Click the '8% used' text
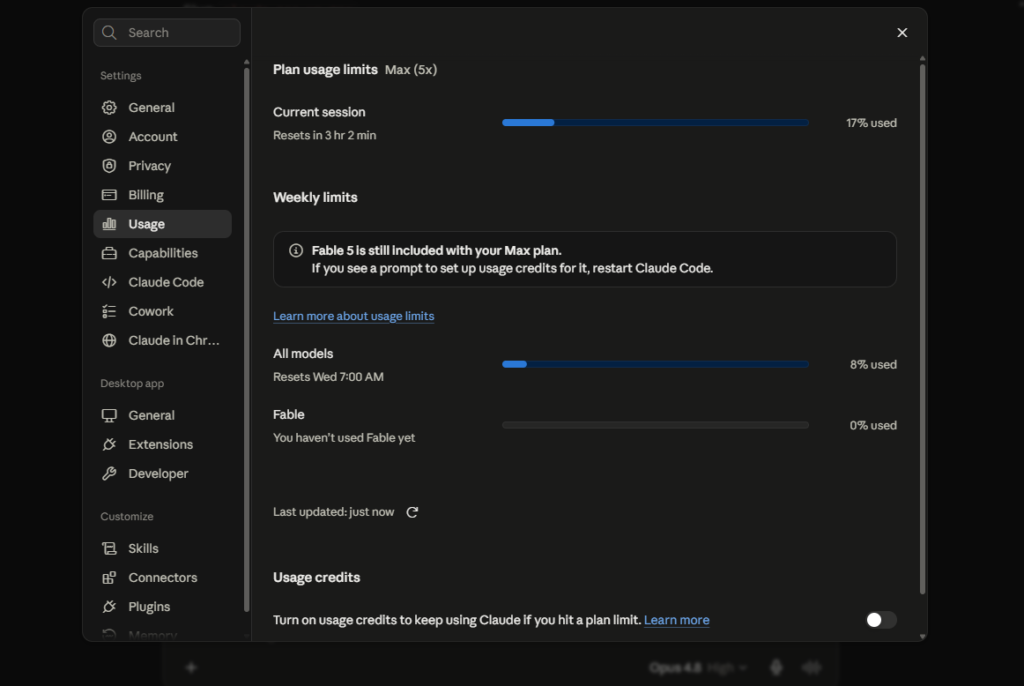Image resolution: width=1024 pixels, height=686 pixels. [873, 365]
